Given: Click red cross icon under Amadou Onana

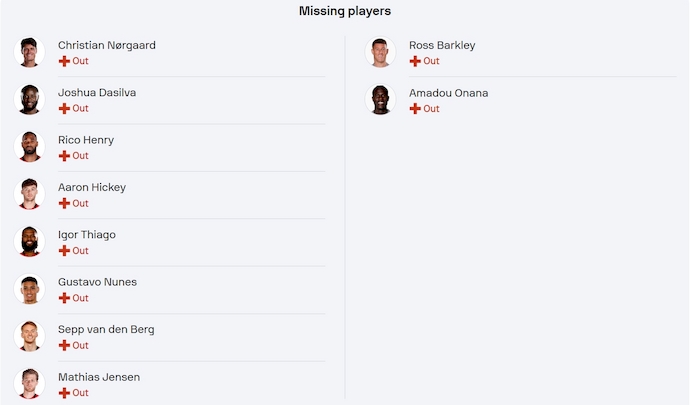Looking at the screenshot, I should click(x=415, y=108).
